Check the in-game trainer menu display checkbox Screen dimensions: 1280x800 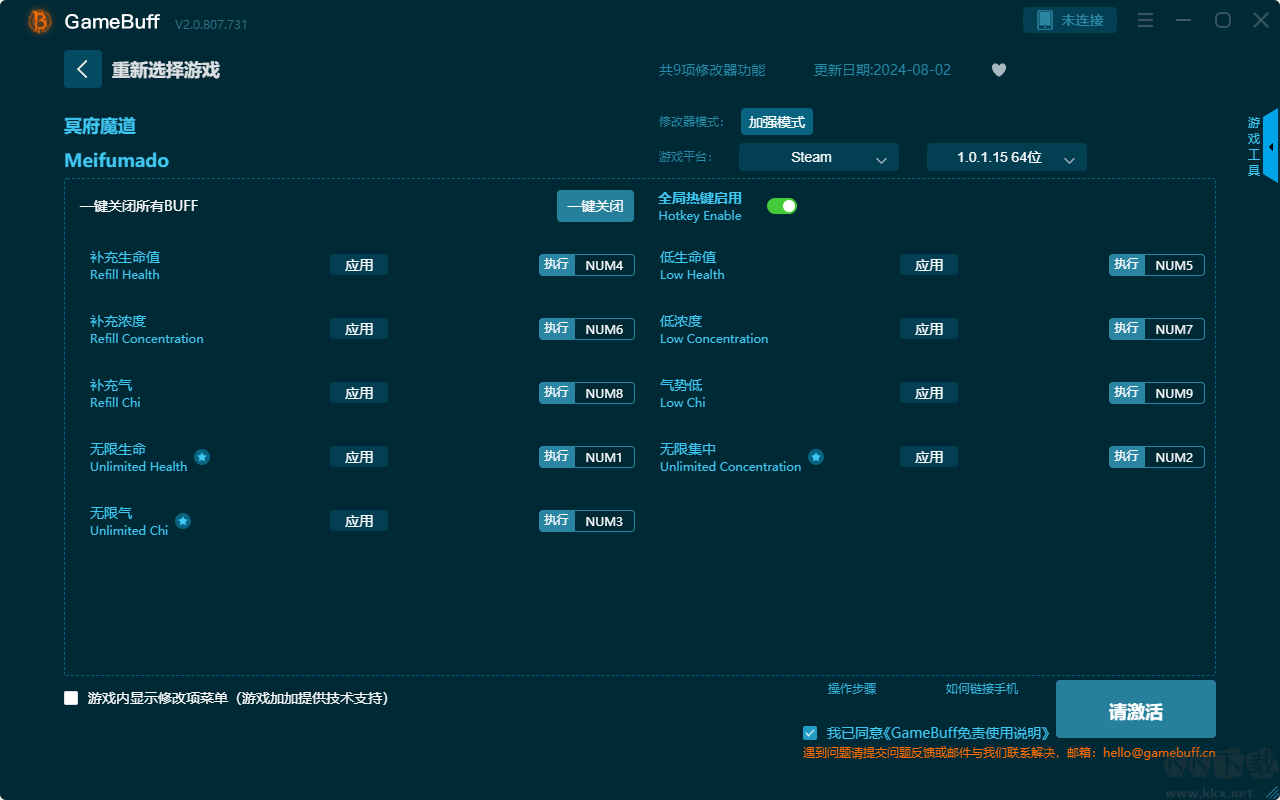pos(71,698)
